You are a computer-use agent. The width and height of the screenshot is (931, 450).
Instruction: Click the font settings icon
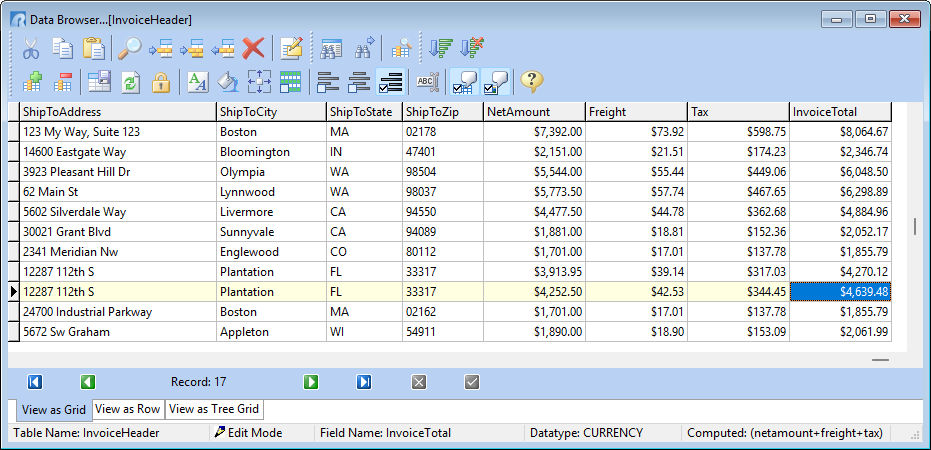tap(198, 82)
